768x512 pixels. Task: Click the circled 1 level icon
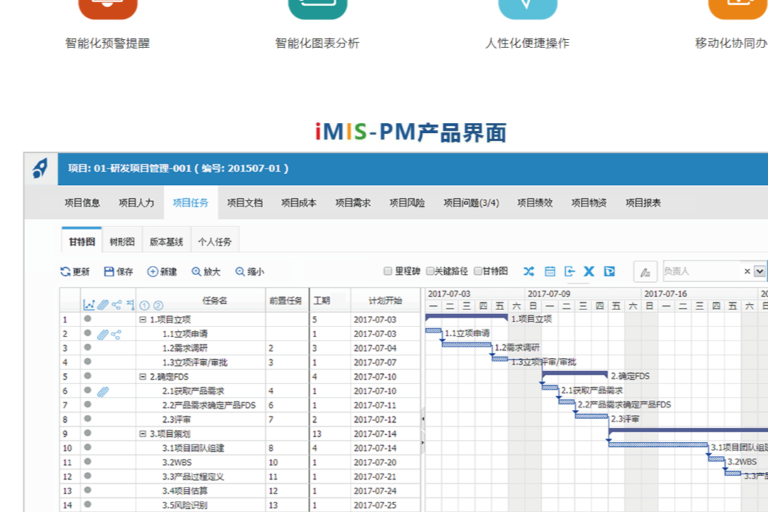coord(144,305)
